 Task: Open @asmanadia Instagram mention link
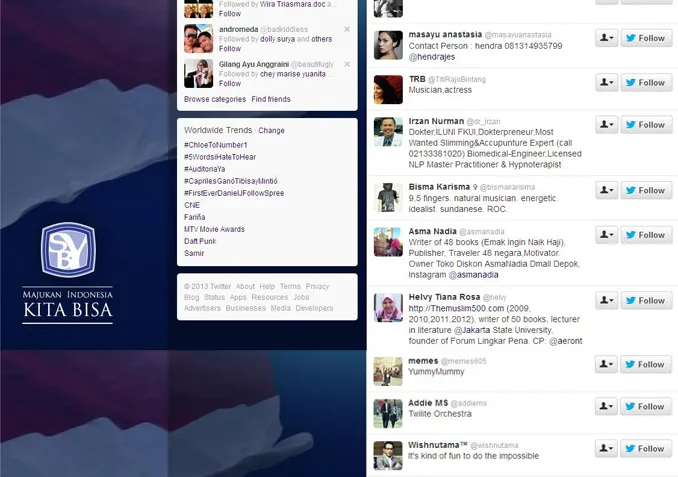tap(473, 275)
